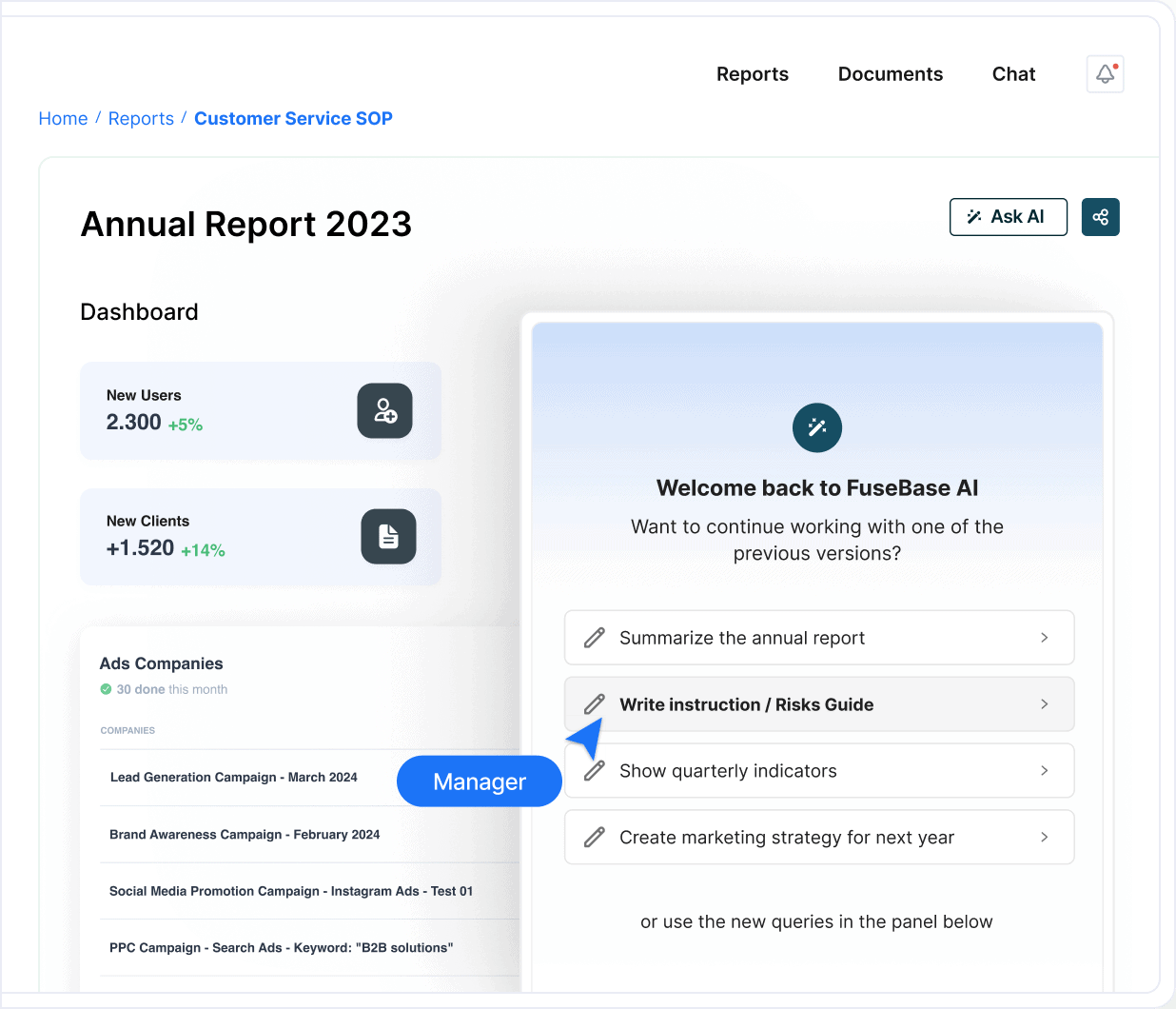
Task: Click the Ask AI button
Action: pyautogui.click(x=1009, y=217)
